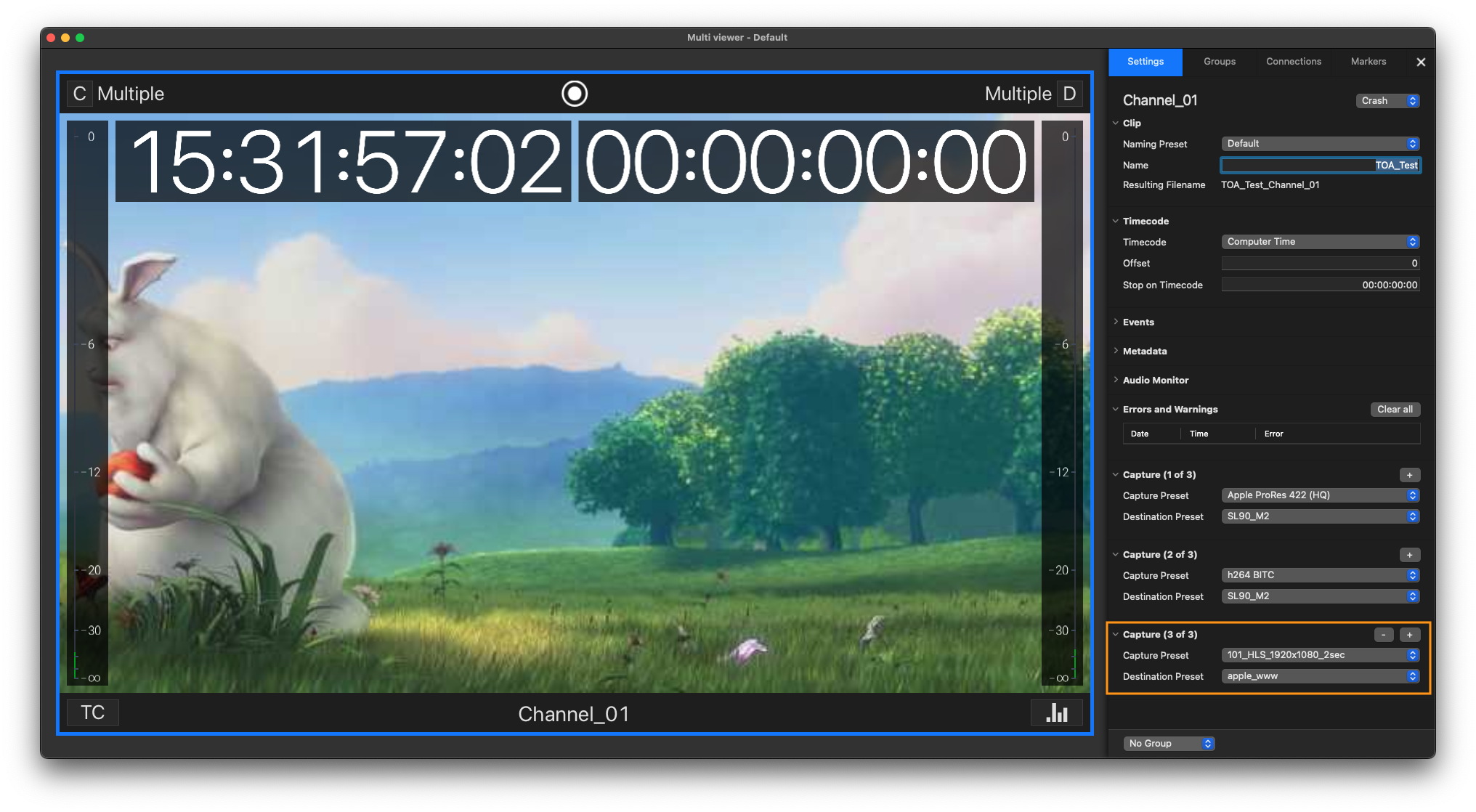
Task: Open the Crash recording mode dropdown
Action: click(x=1387, y=101)
